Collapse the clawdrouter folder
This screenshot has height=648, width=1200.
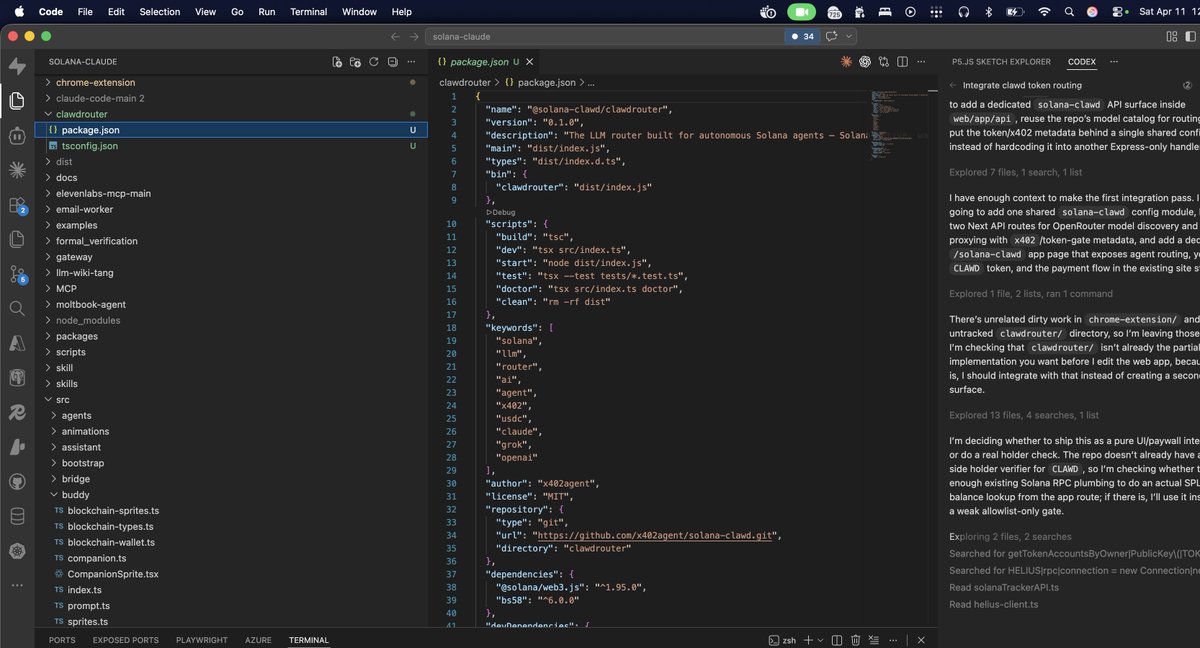pos(81,114)
